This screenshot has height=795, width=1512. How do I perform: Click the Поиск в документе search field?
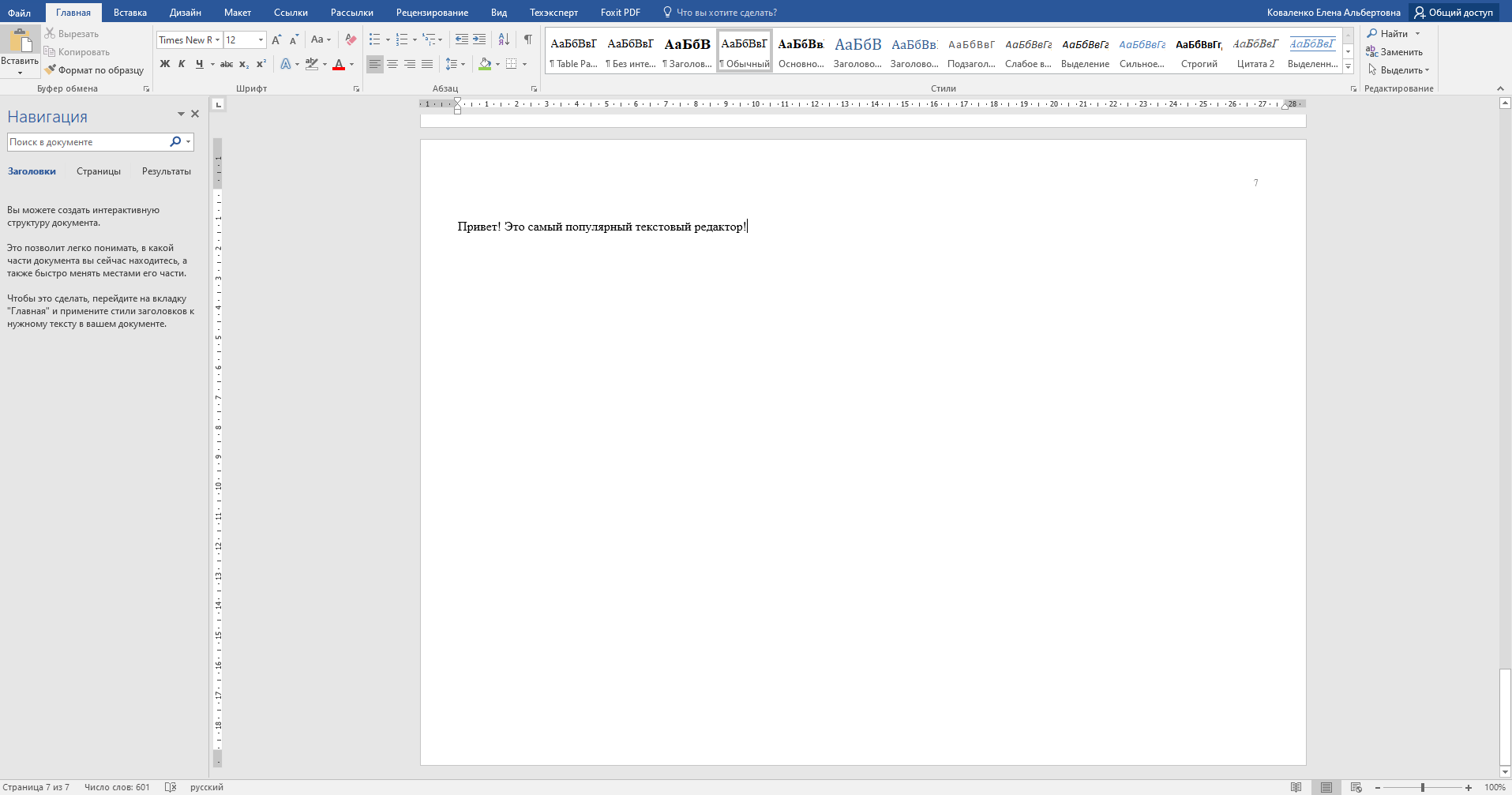pyautogui.click(x=87, y=142)
